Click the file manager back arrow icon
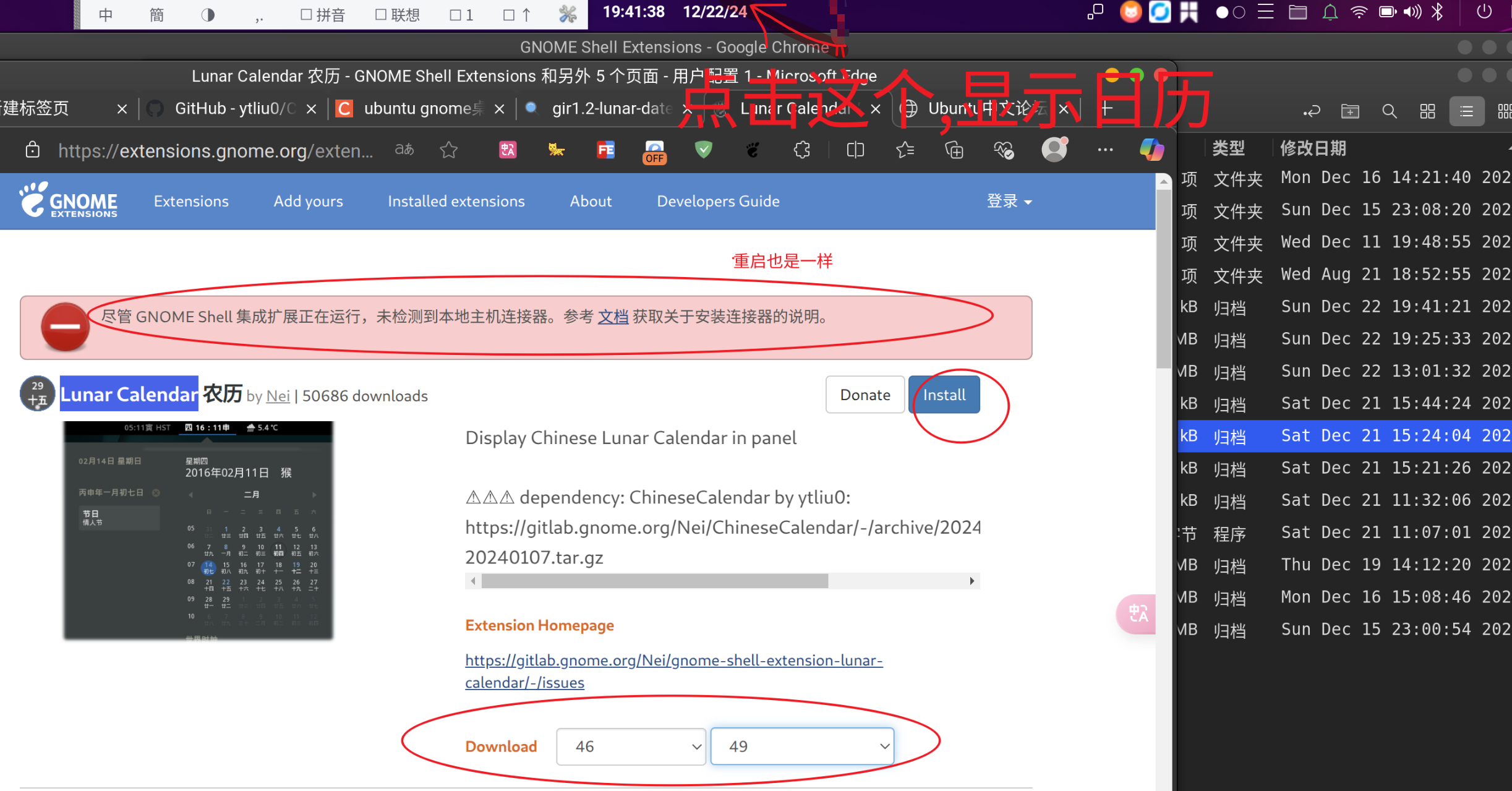The height and width of the screenshot is (791, 1512). tap(1311, 111)
